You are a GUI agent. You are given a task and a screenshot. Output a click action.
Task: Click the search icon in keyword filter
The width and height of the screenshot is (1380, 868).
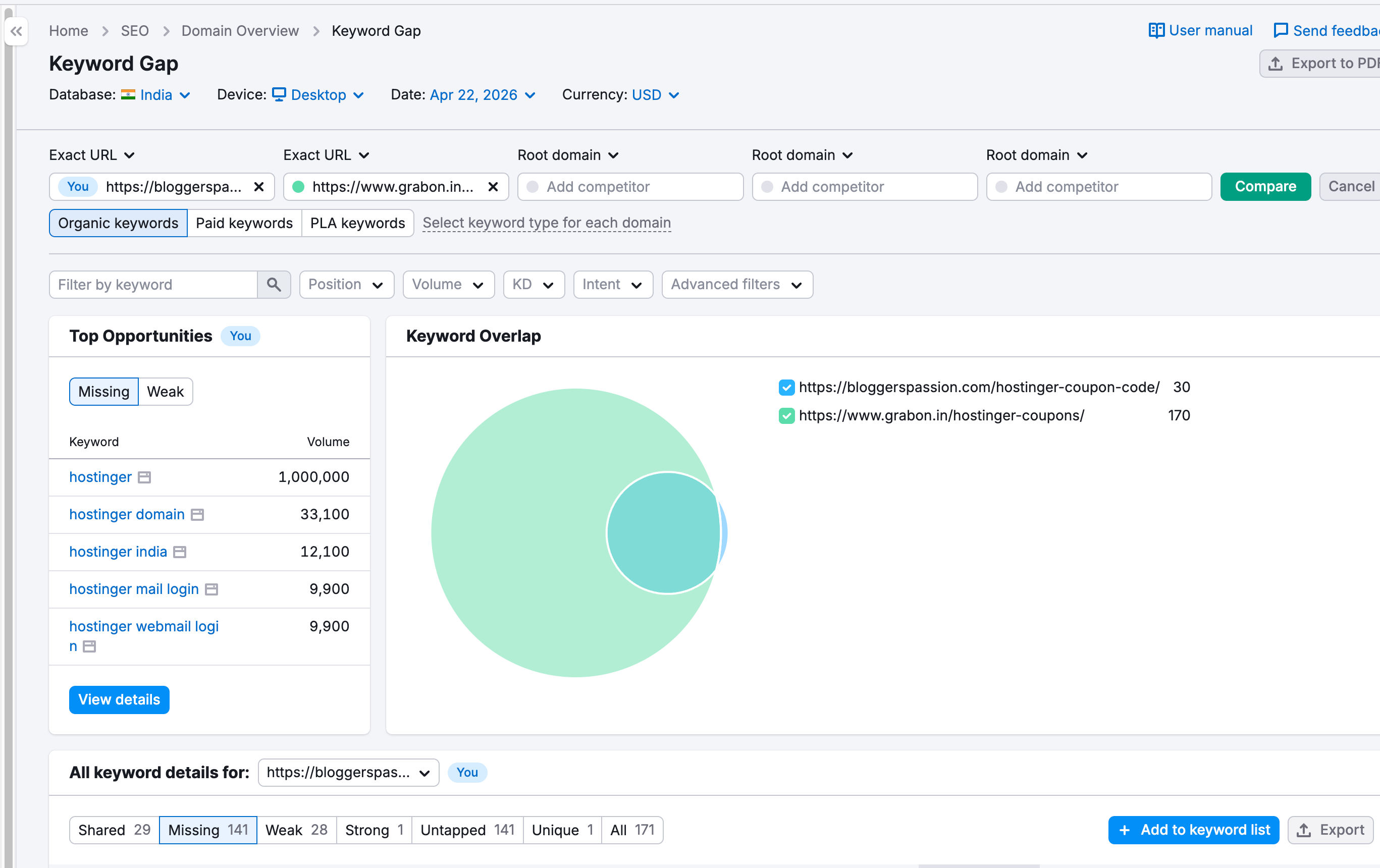click(x=274, y=284)
